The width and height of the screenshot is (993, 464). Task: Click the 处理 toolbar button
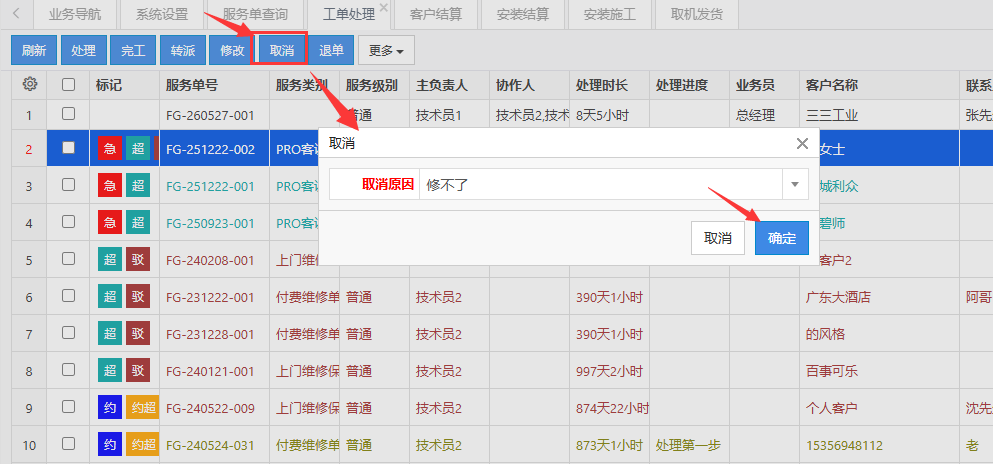84,51
